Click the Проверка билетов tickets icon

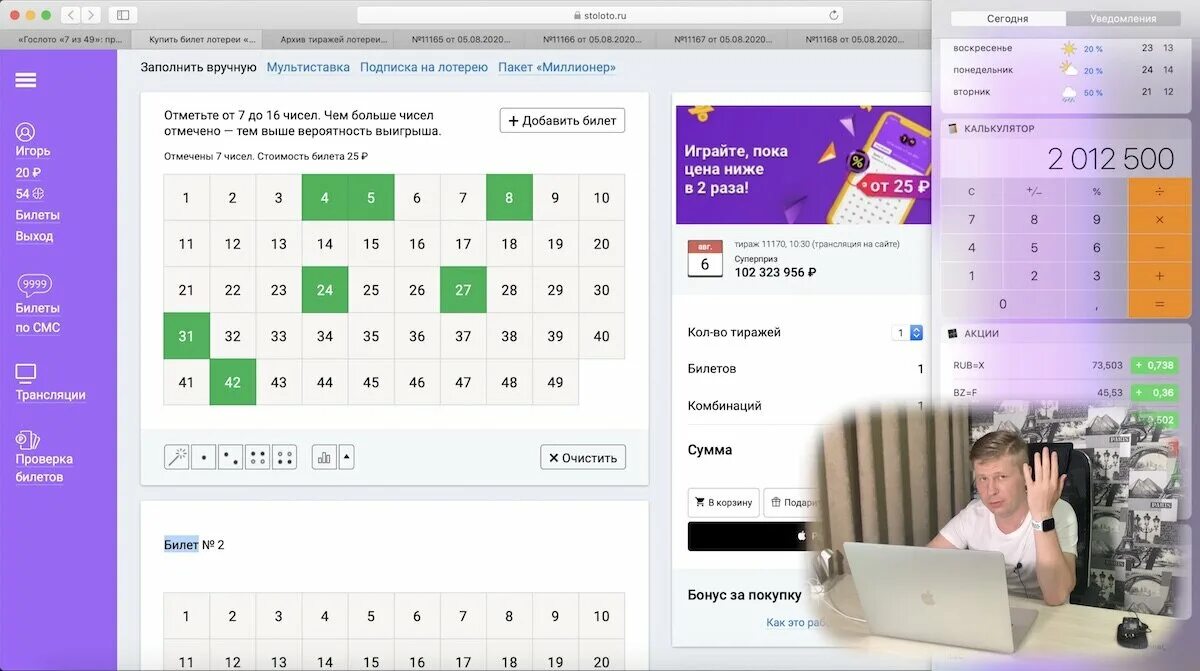coord(28,439)
